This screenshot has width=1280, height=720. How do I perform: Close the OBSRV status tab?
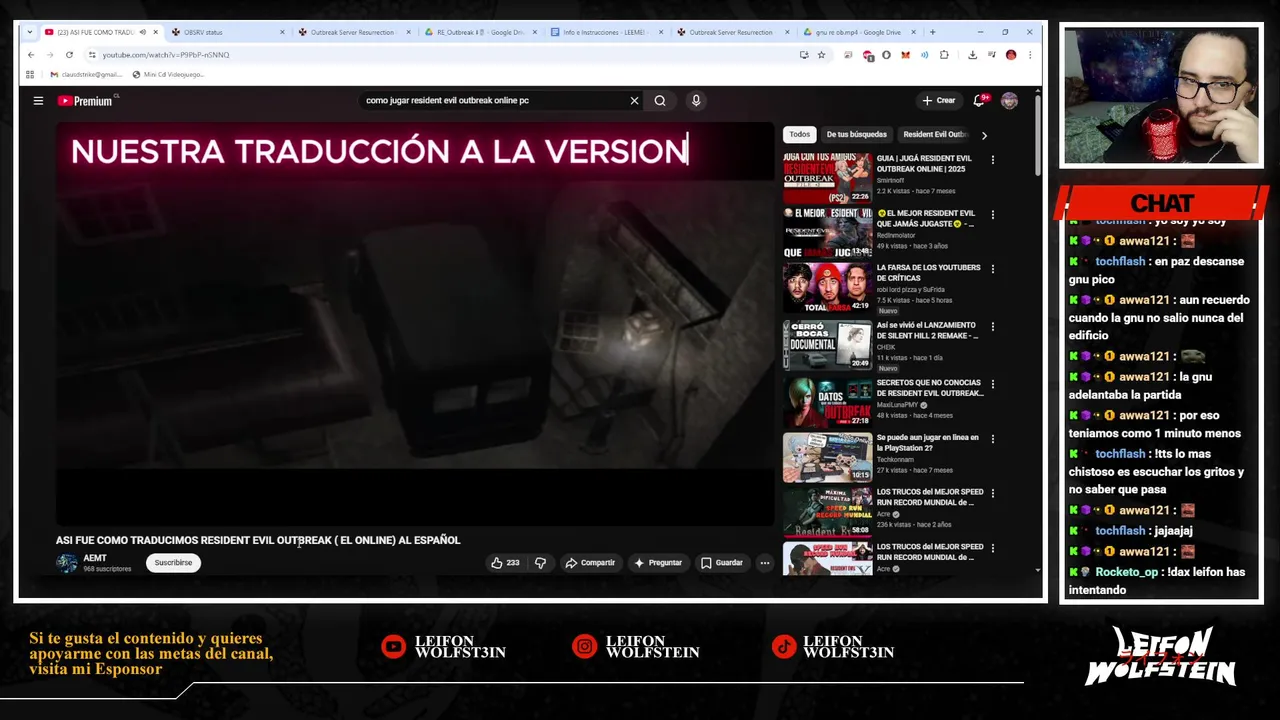281,32
